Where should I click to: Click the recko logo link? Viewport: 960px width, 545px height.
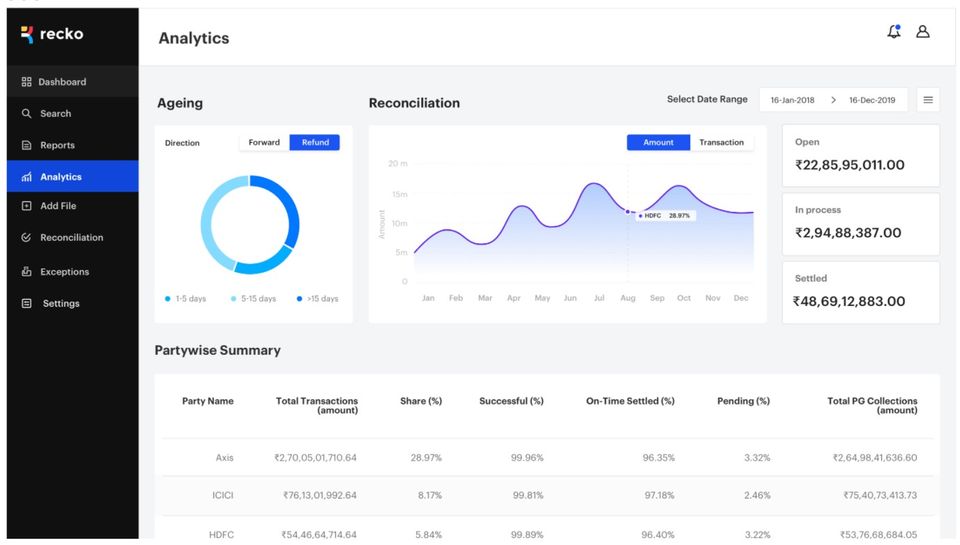click(52, 35)
